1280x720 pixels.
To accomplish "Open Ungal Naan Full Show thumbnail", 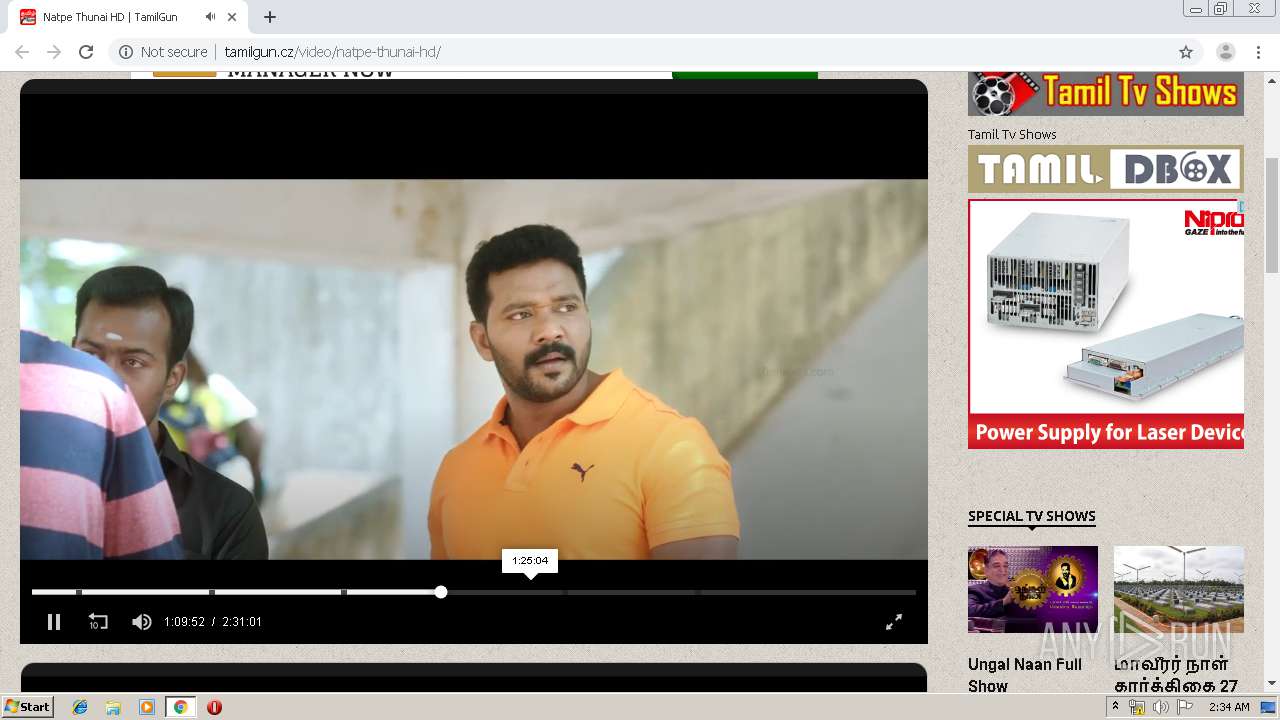I will point(1033,589).
